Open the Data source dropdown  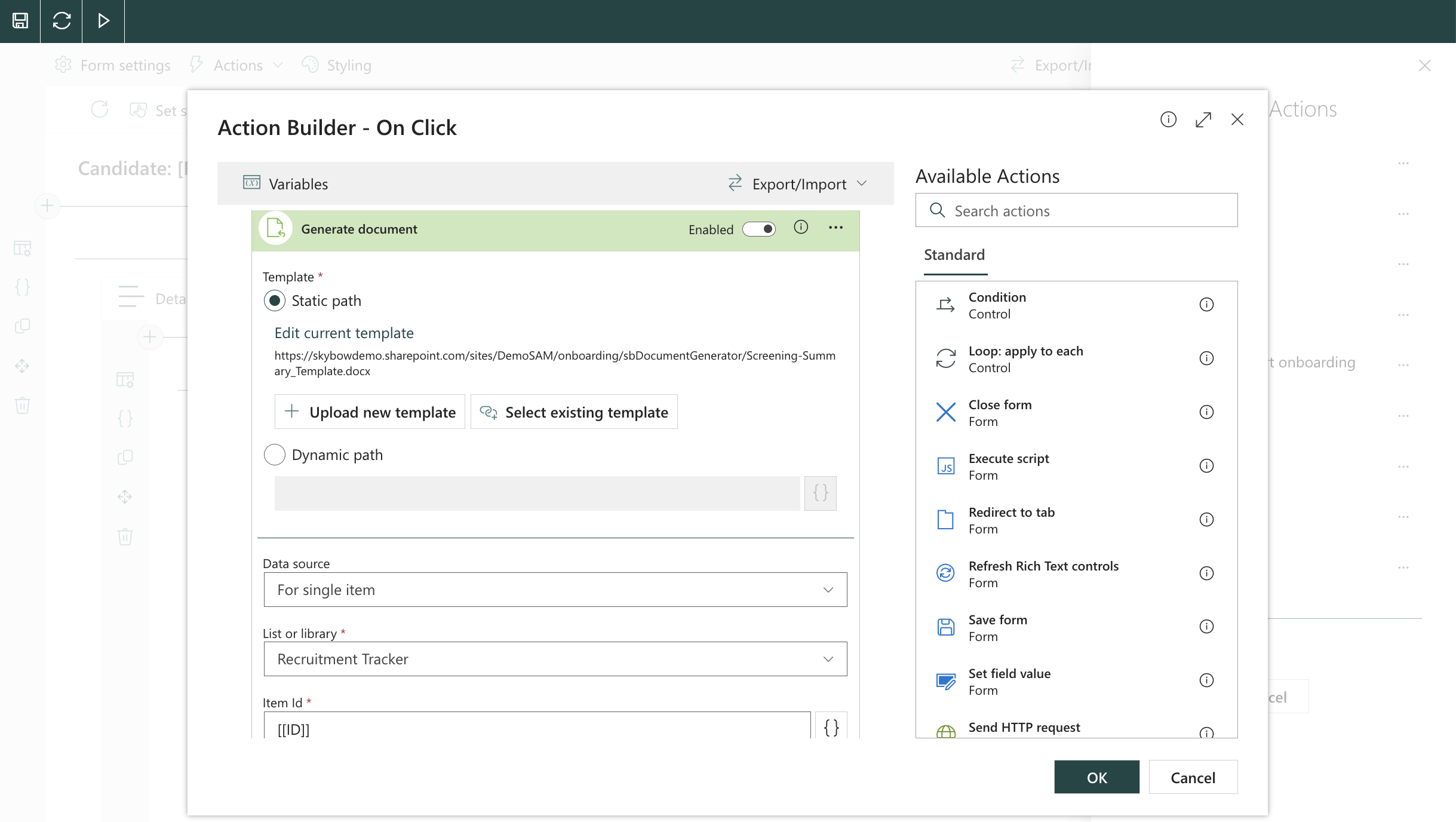[x=555, y=590]
